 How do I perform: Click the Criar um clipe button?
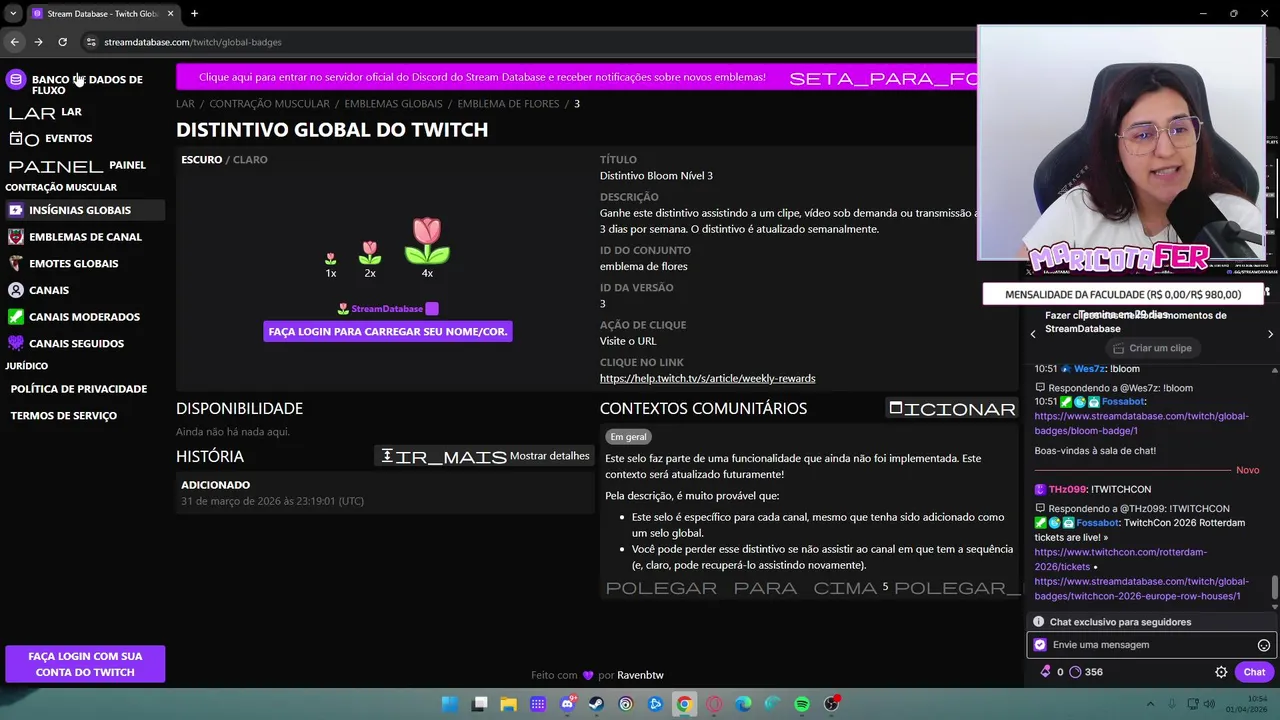pyautogui.click(x=1151, y=348)
